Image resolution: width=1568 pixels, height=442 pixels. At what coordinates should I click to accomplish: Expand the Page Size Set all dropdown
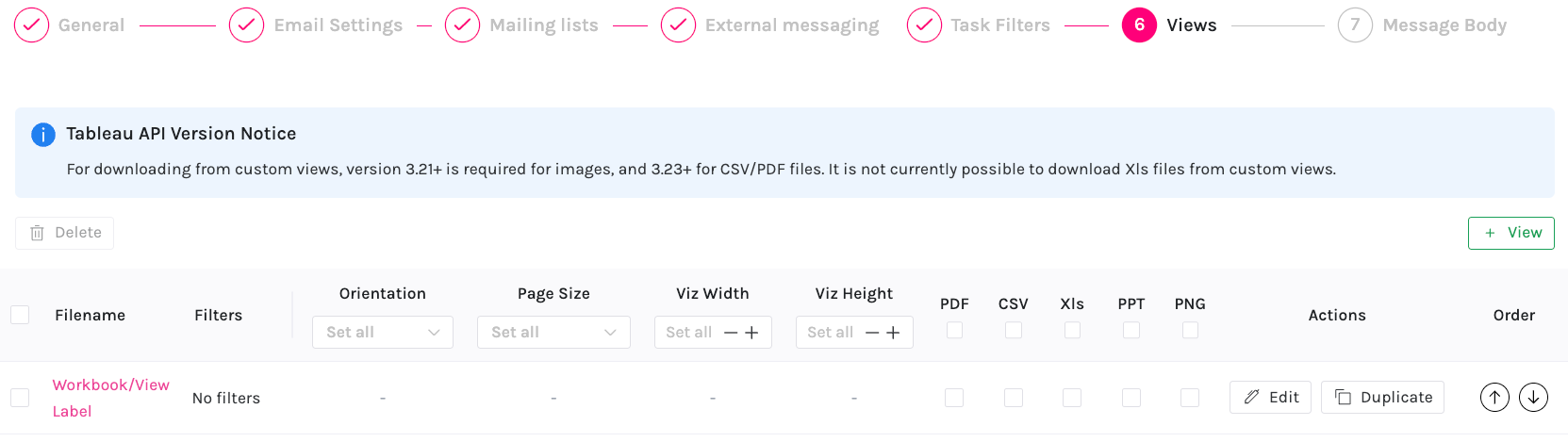[x=553, y=333]
